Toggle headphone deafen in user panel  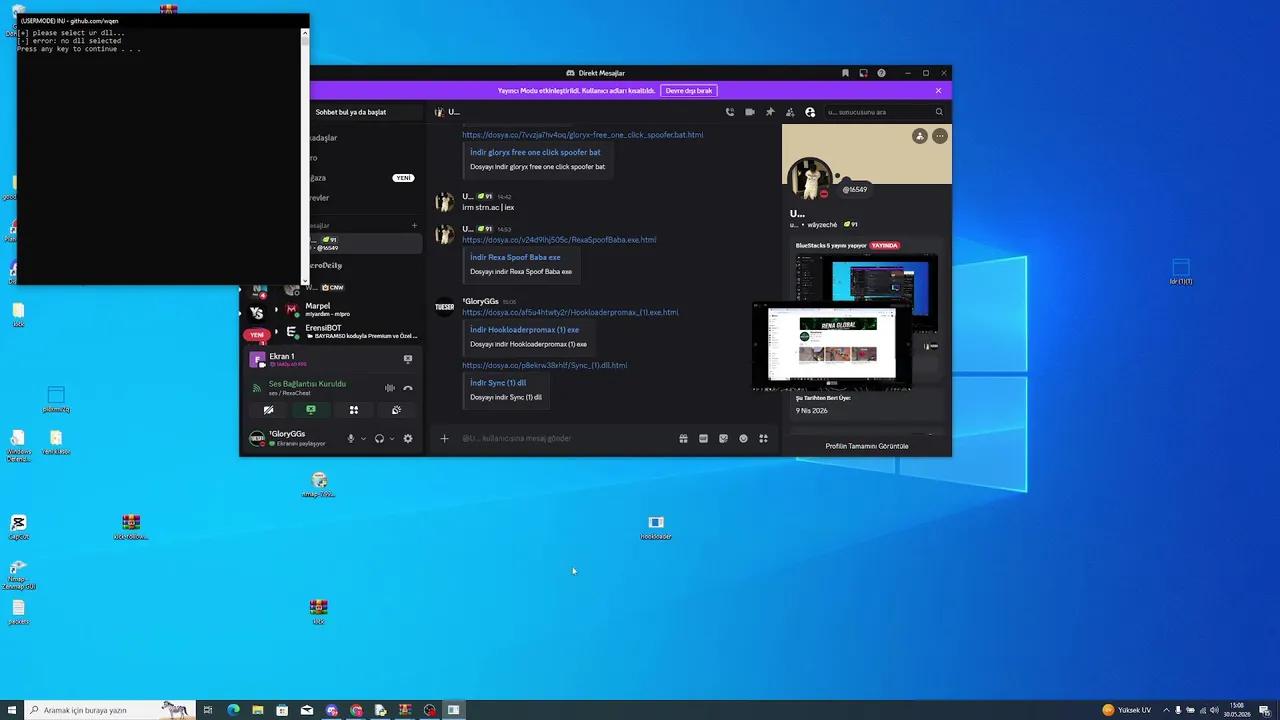[x=379, y=438]
